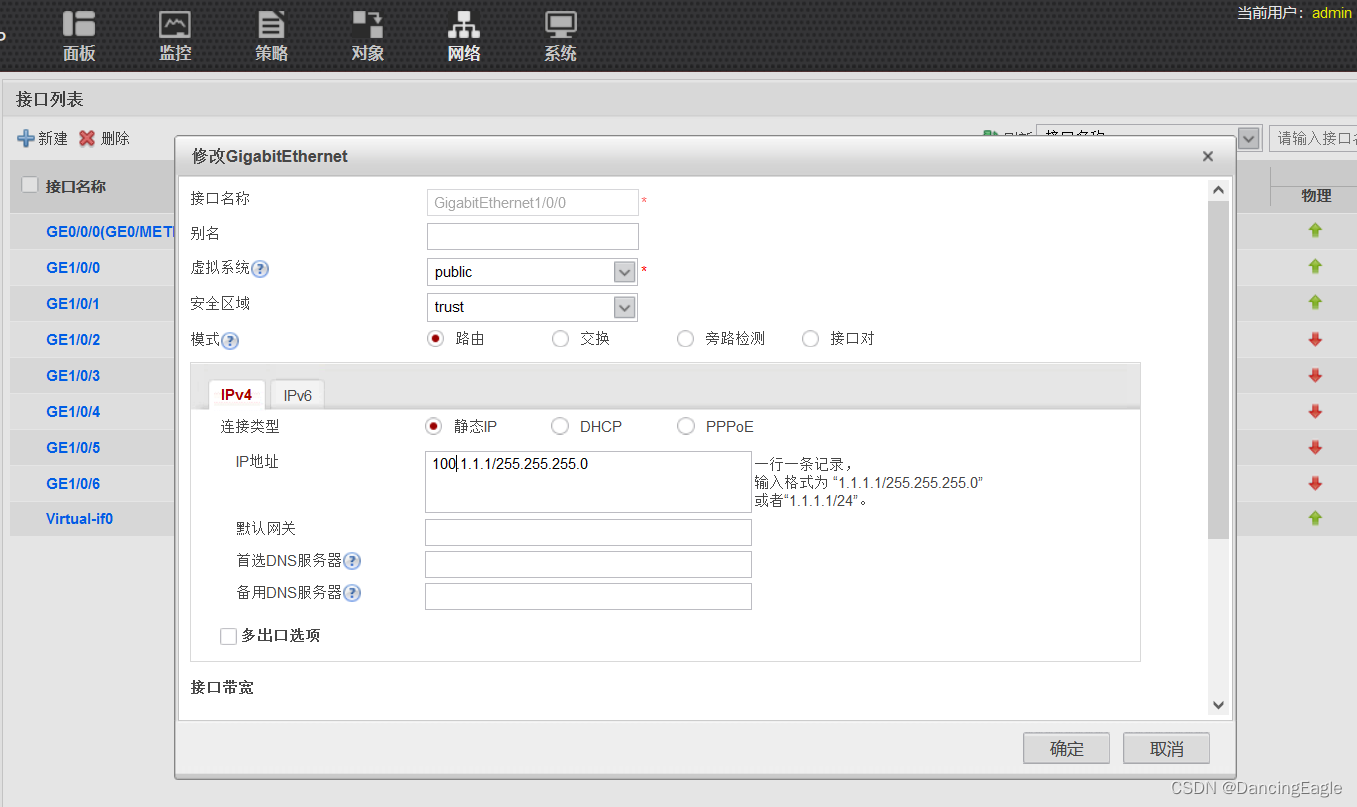Click the 取消 button
Image resolution: width=1357 pixels, height=807 pixels.
[x=1166, y=749]
